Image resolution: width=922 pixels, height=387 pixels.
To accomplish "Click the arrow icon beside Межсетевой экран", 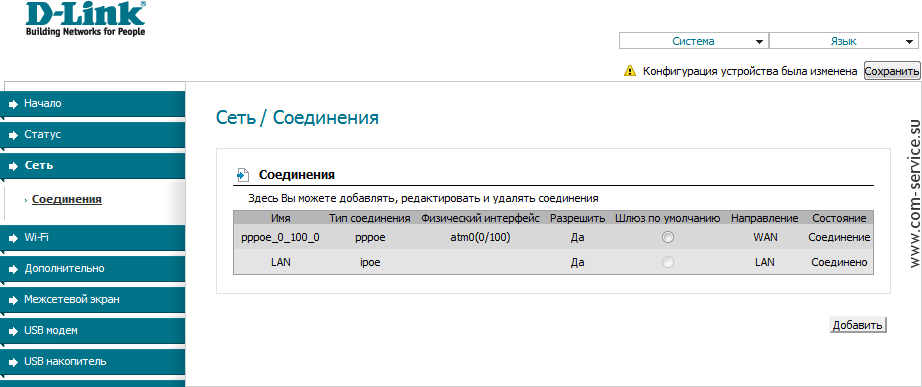I will (x=14, y=300).
